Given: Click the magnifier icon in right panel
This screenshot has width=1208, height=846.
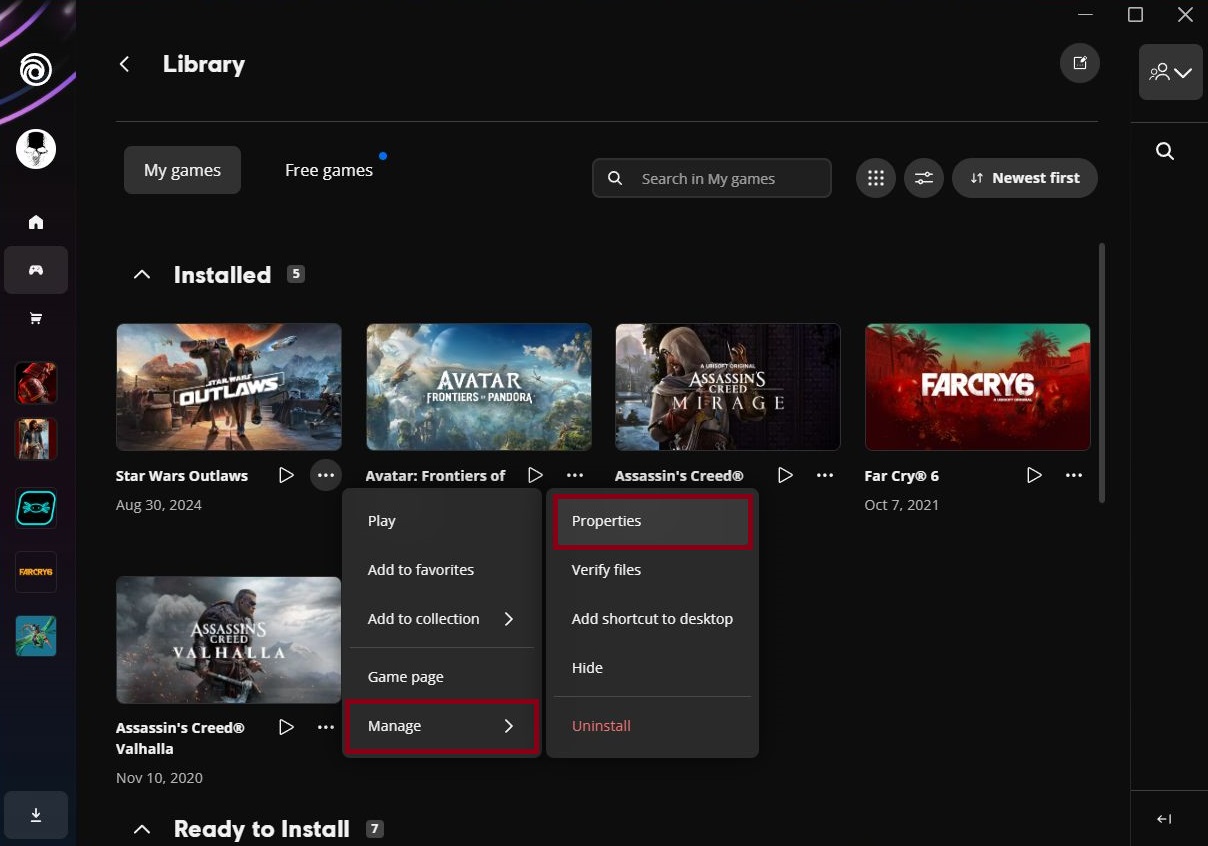Looking at the screenshot, I should click(x=1165, y=151).
